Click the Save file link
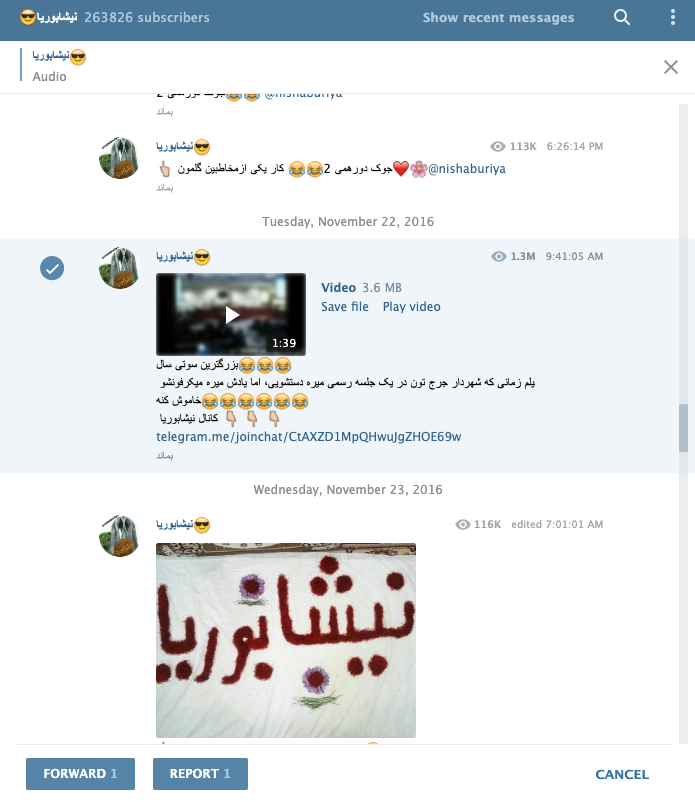 [x=345, y=307]
